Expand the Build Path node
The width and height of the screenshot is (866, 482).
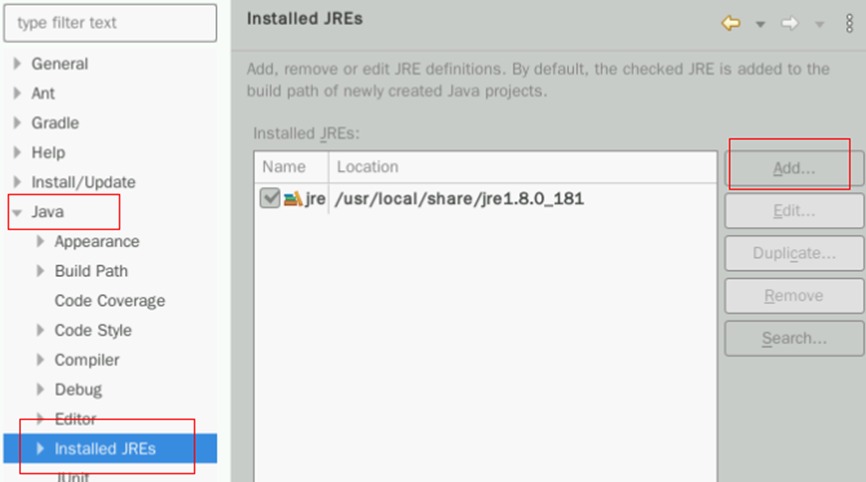tap(40, 271)
